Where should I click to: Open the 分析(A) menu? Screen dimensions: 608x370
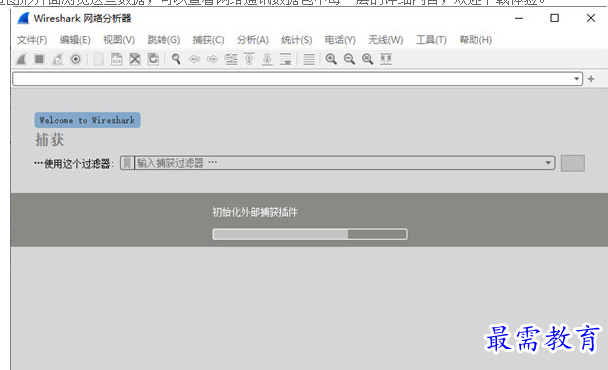[253, 40]
